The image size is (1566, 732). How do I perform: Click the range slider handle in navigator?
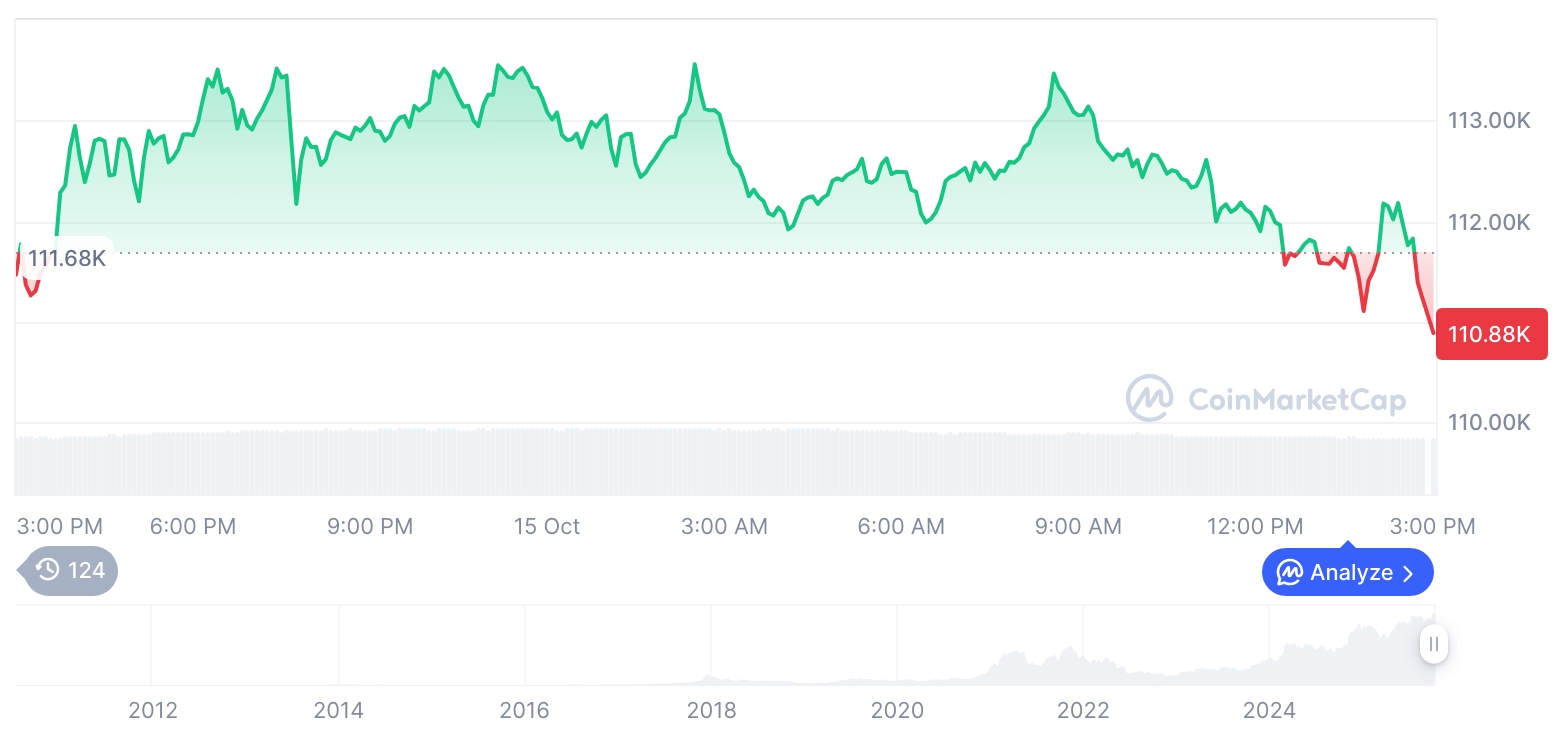[x=1434, y=644]
